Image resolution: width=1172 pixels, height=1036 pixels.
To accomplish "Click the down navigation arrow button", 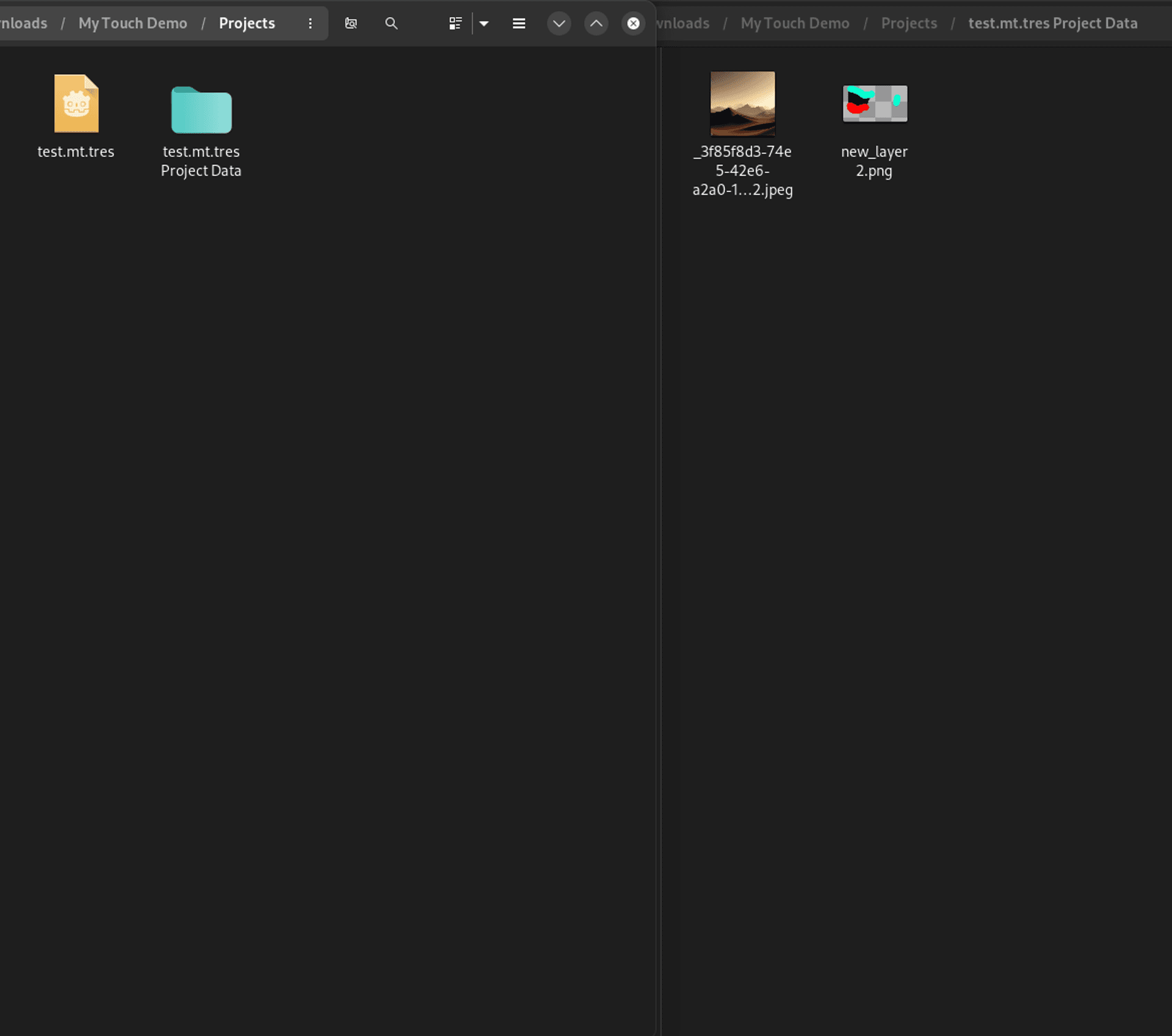I will [x=558, y=23].
